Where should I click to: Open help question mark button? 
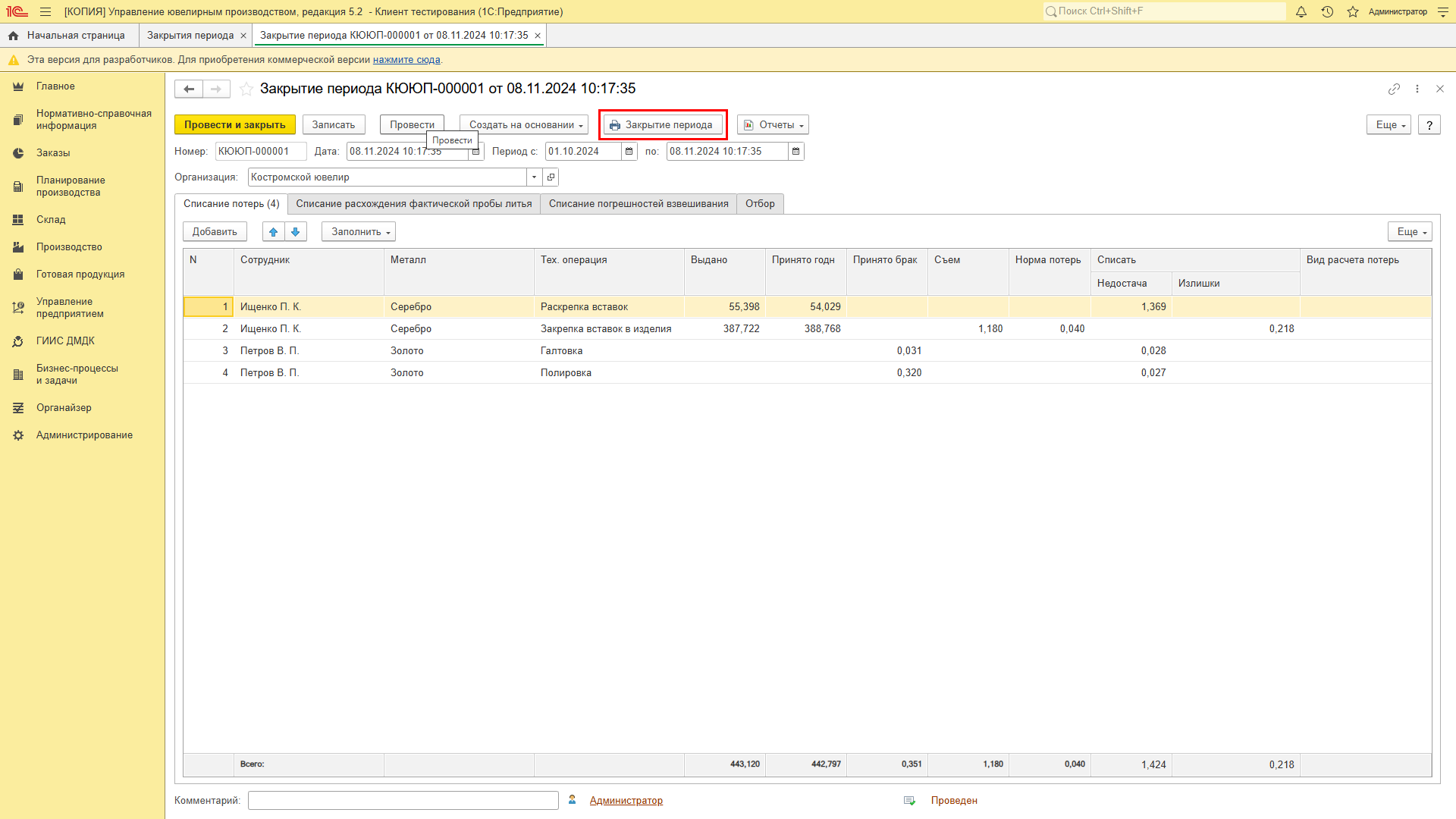tap(1429, 125)
